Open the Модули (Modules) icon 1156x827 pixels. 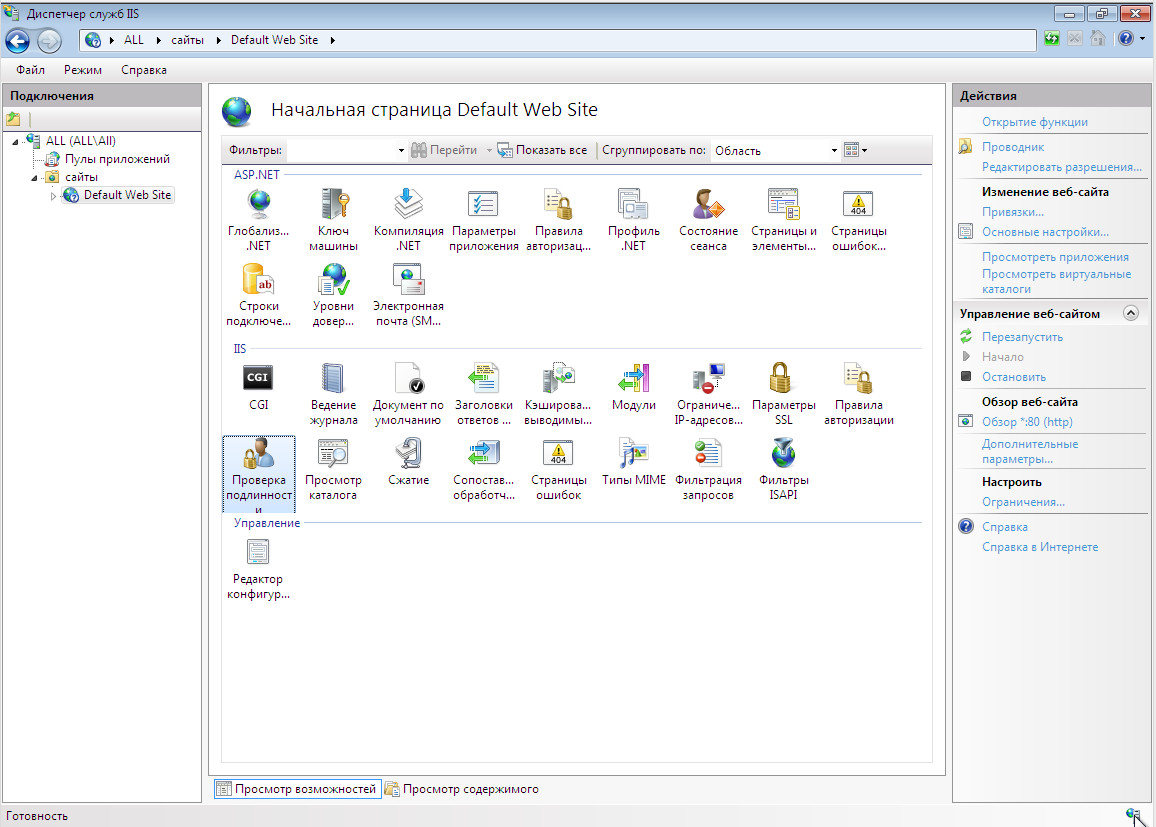(x=633, y=379)
